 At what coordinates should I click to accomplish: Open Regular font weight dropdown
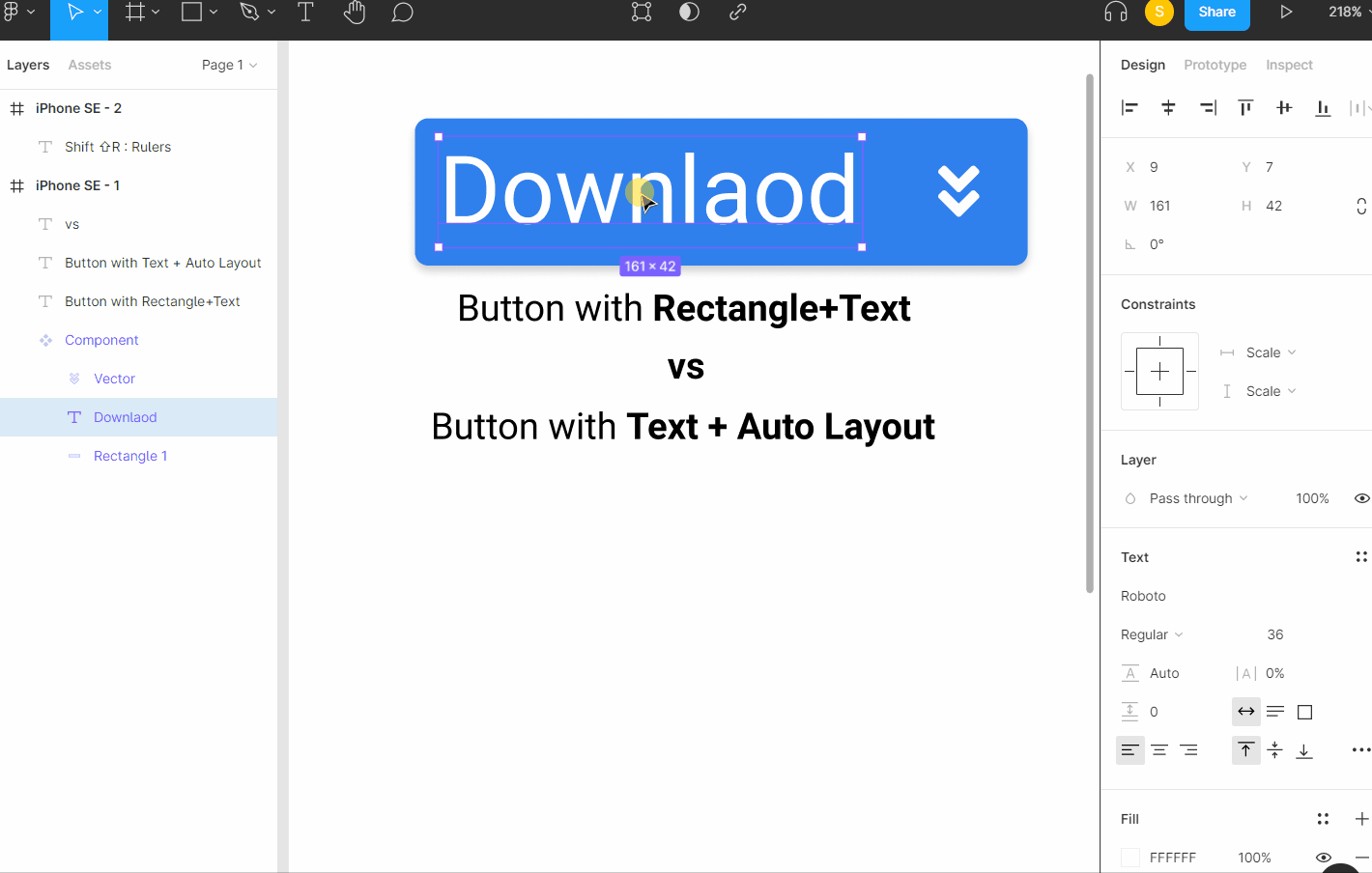click(1152, 634)
